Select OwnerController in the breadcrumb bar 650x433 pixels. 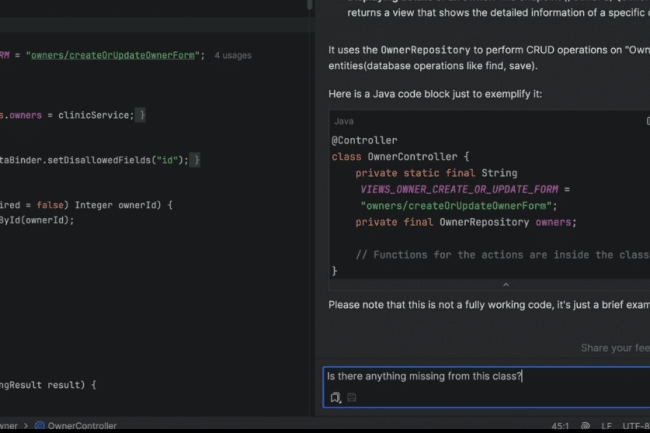pos(82,426)
